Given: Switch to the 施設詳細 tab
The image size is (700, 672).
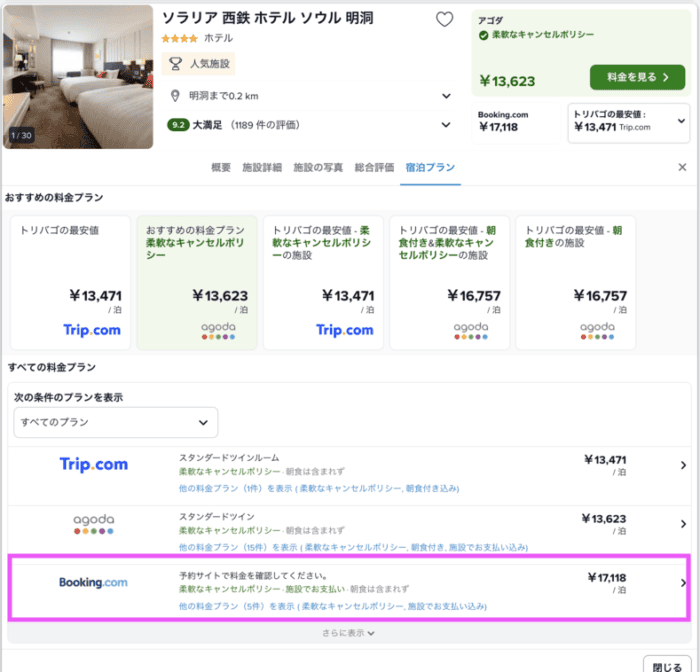Looking at the screenshot, I should 262,167.
